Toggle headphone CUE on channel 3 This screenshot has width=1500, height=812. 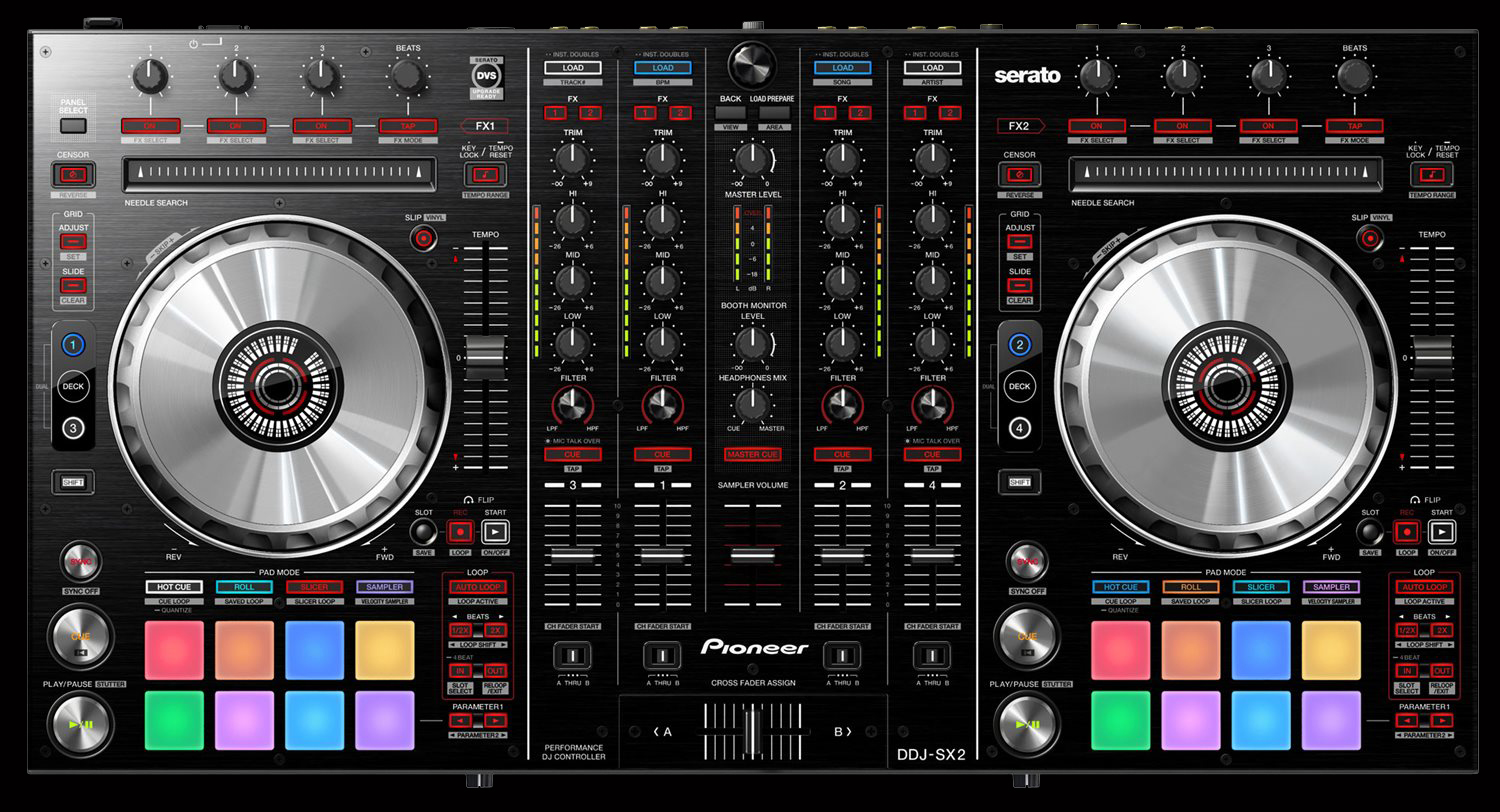click(x=573, y=454)
